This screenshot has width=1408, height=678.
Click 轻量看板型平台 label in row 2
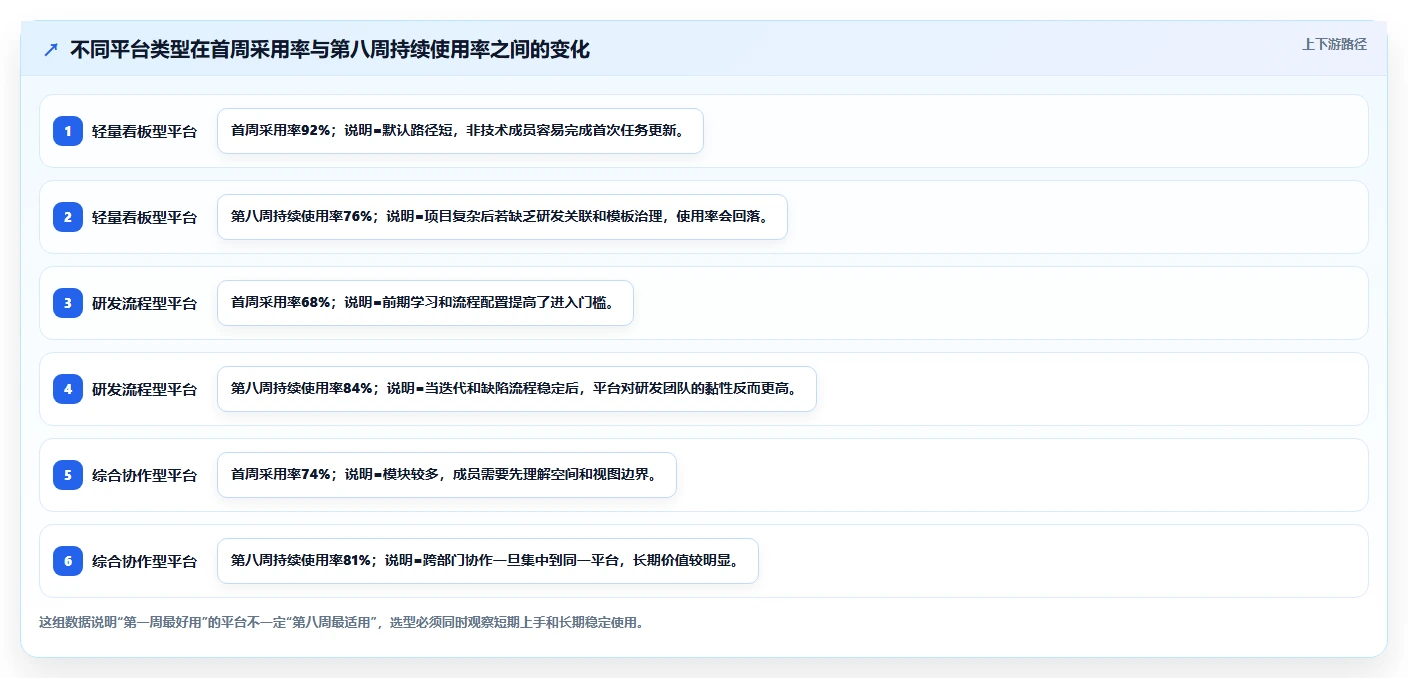[145, 217]
